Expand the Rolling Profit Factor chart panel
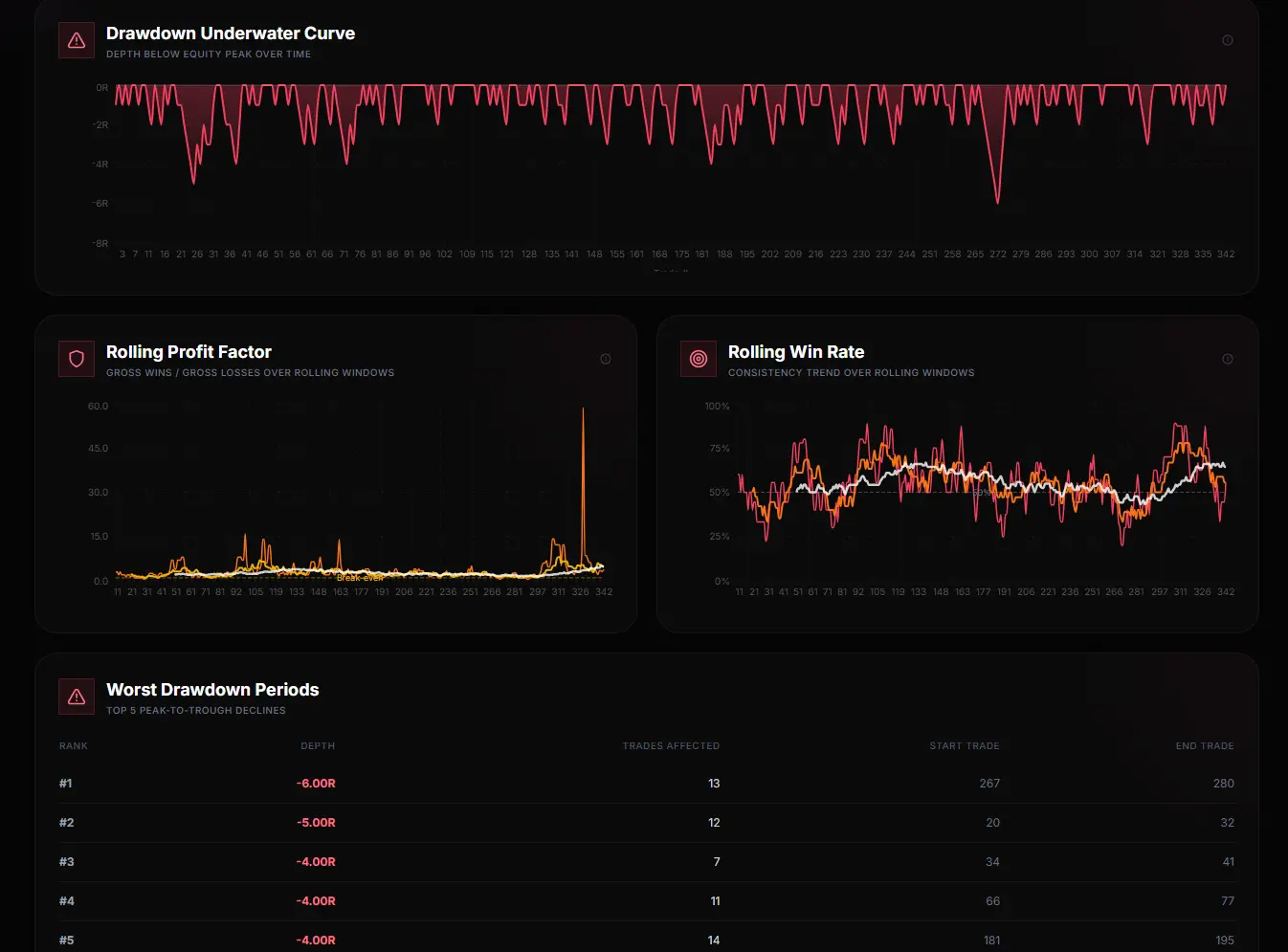Screen dimensions: 1288x952 [x=188, y=352]
